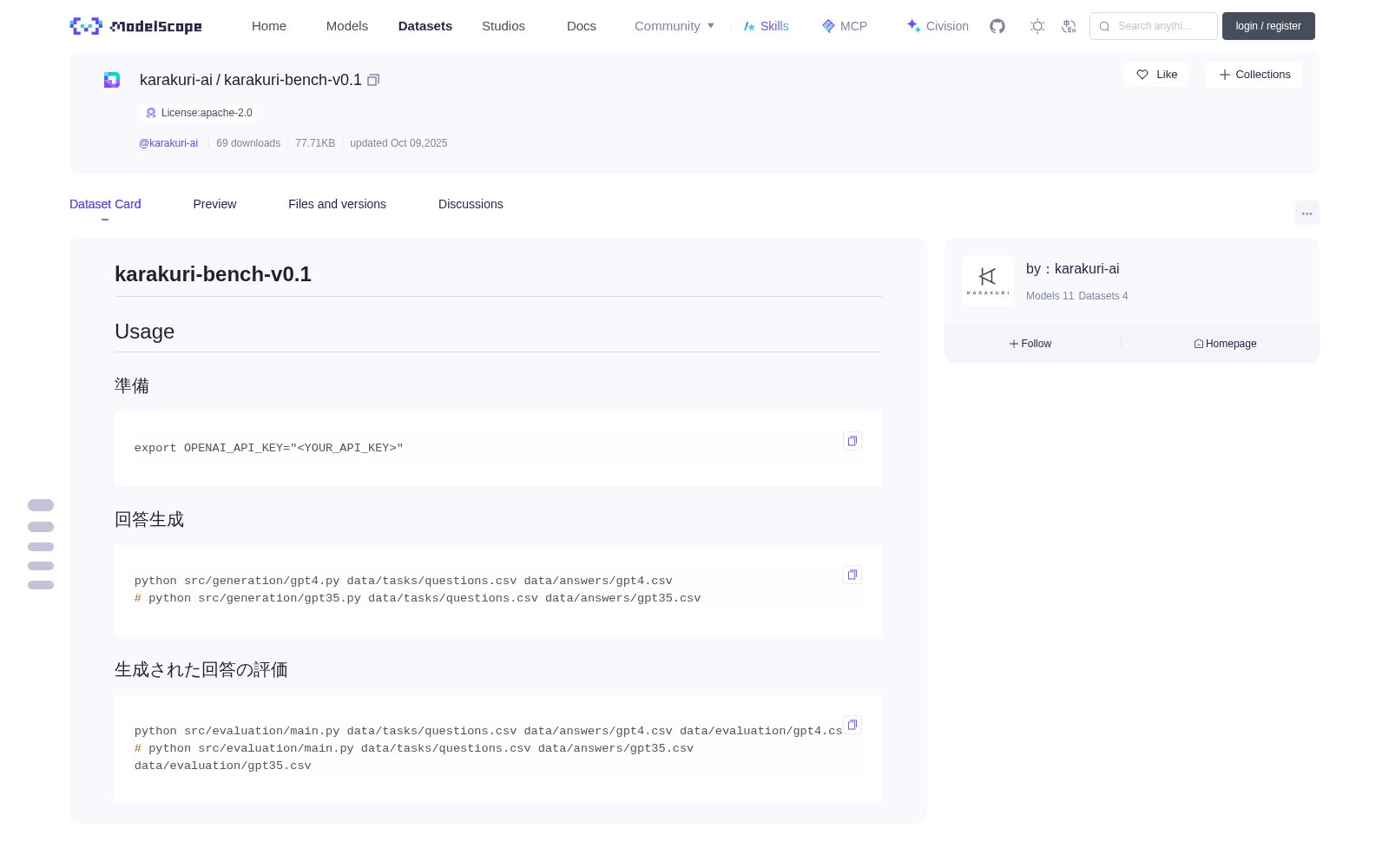Image resolution: width=1389 pixels, height=868 pixels.
Task: Switch to the Discussions tab
Action: click(x=471, y=204)
